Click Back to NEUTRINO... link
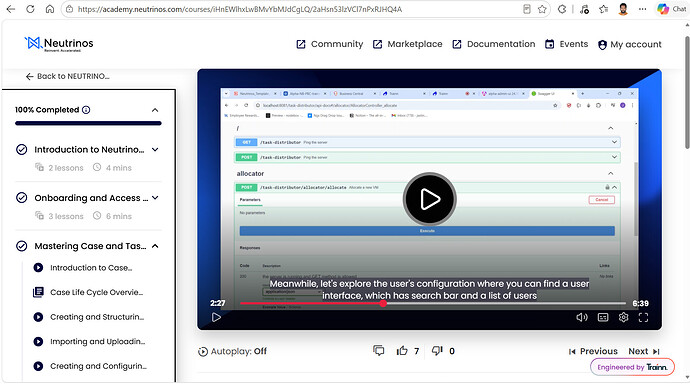The height and width of the screenshot is (384, 690). click(x=67, y=76)
